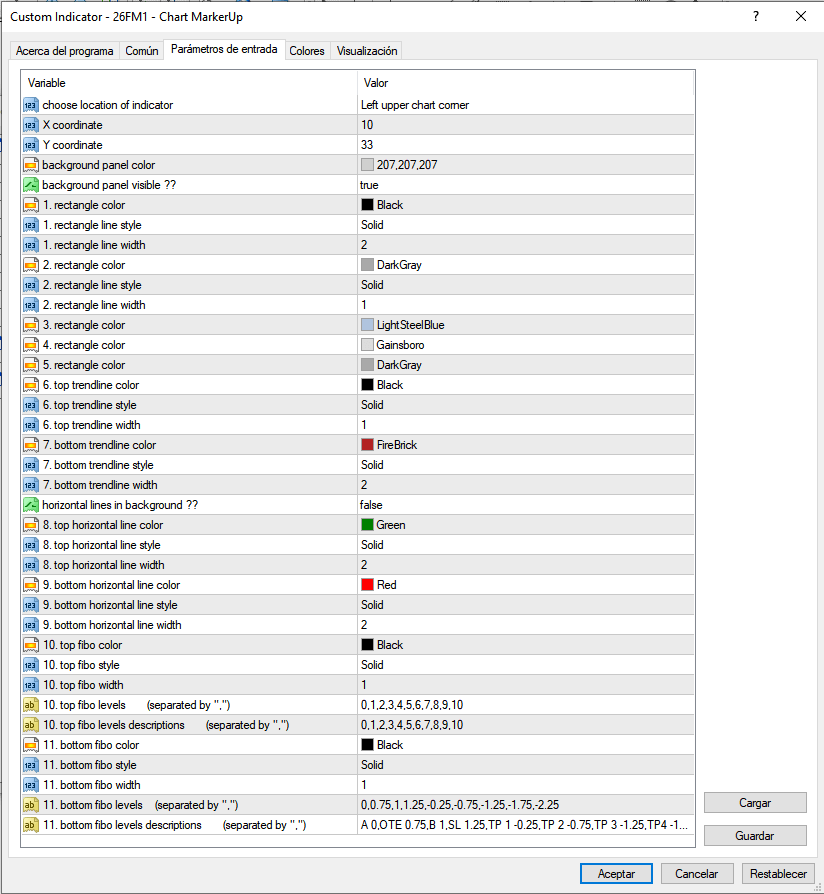Click the FireBrick color swatch
Image resolution: width=824 pixels, height=894 pixels.
click(367, 445)
